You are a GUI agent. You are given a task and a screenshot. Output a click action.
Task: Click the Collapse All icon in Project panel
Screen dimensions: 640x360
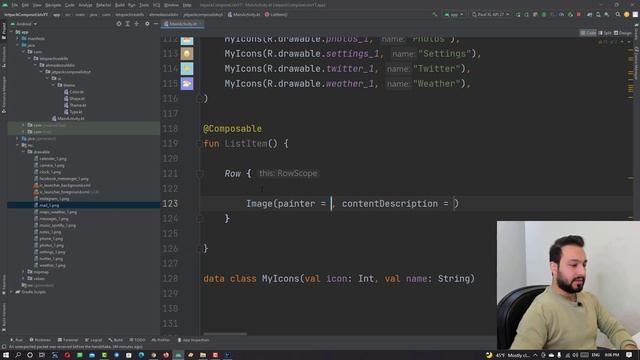(137, 24)
